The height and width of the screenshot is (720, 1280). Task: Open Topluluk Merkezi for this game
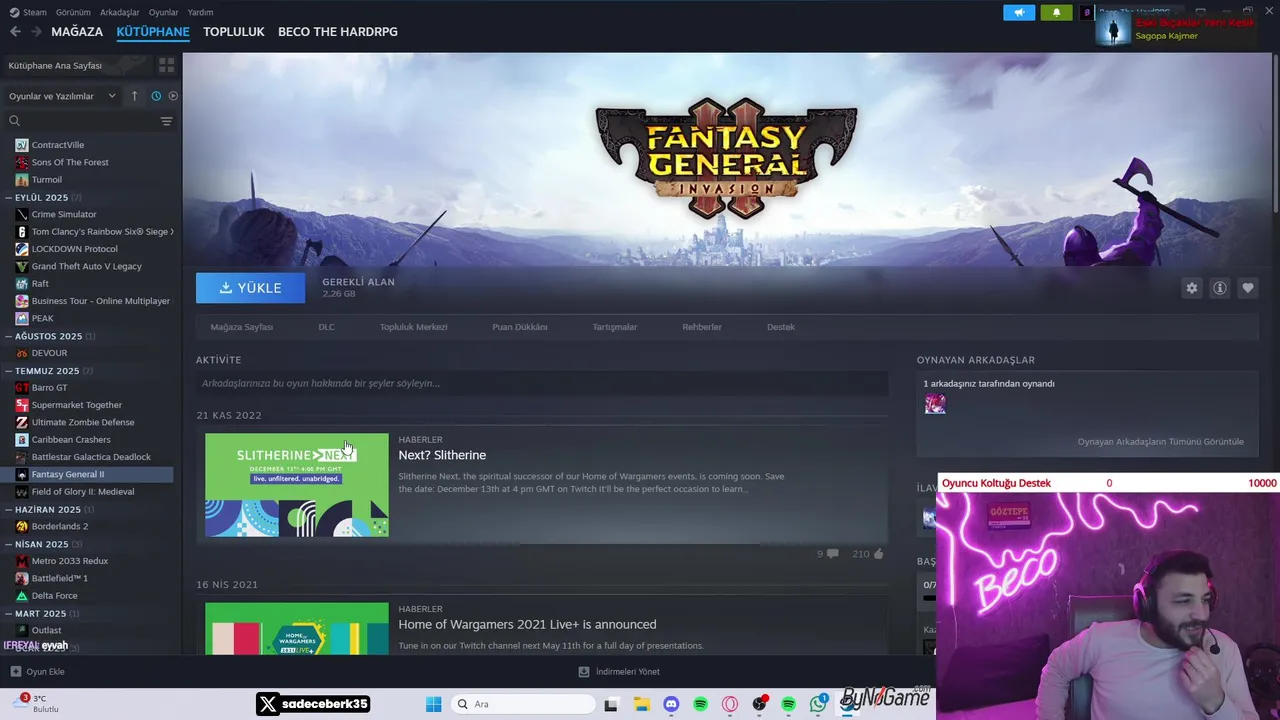pos(413,327)
